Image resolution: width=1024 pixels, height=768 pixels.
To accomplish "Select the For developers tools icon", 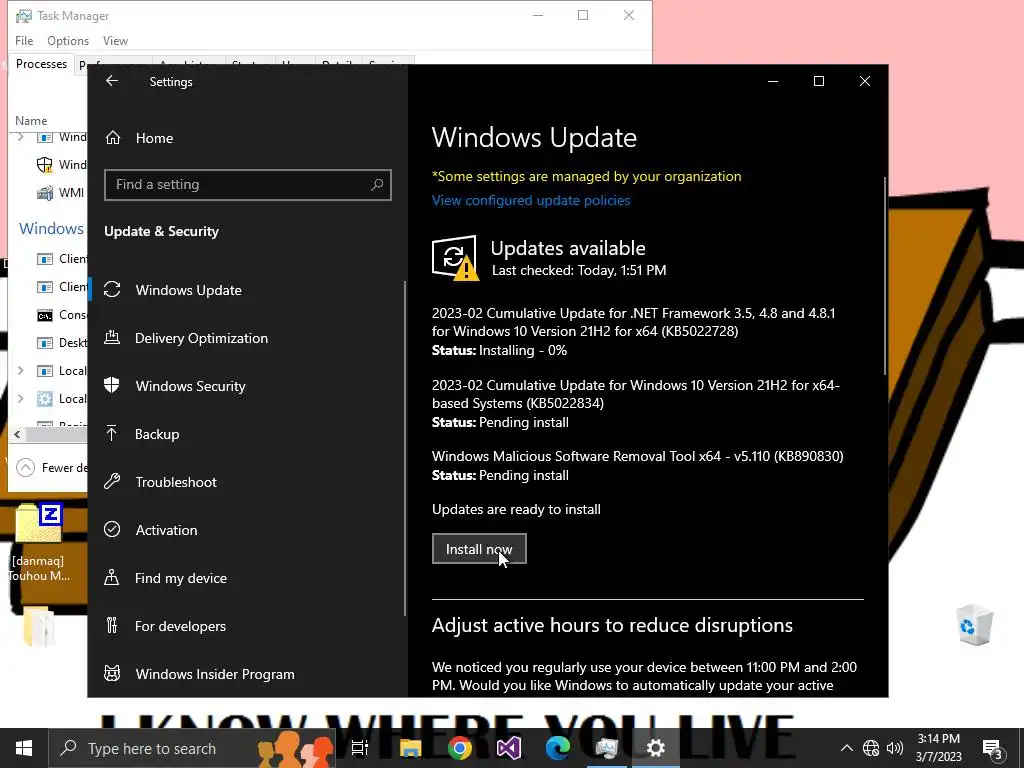I will click(112, 626).
